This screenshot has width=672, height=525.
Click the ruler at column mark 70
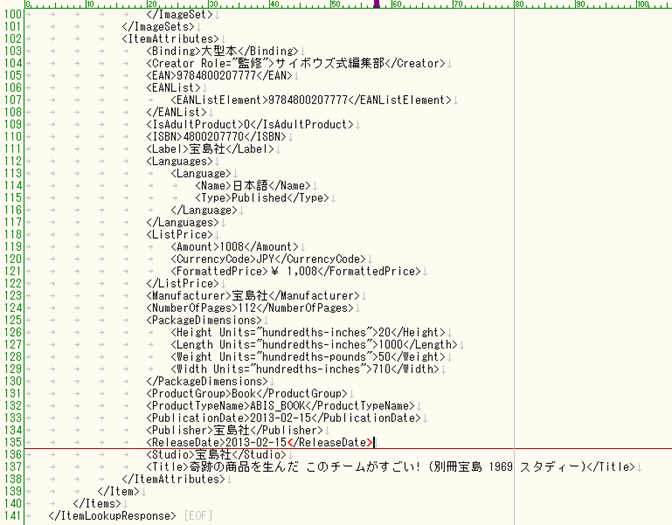pos(458,4)
